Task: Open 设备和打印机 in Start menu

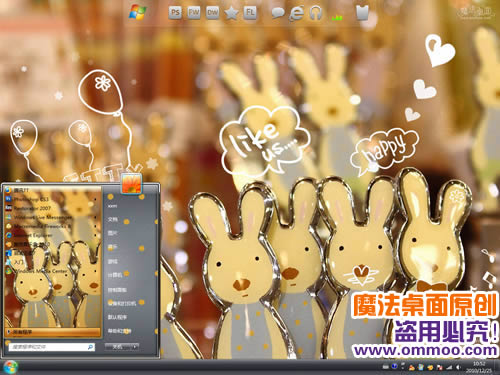Action: pyautogui.click(x=121, y=303)
